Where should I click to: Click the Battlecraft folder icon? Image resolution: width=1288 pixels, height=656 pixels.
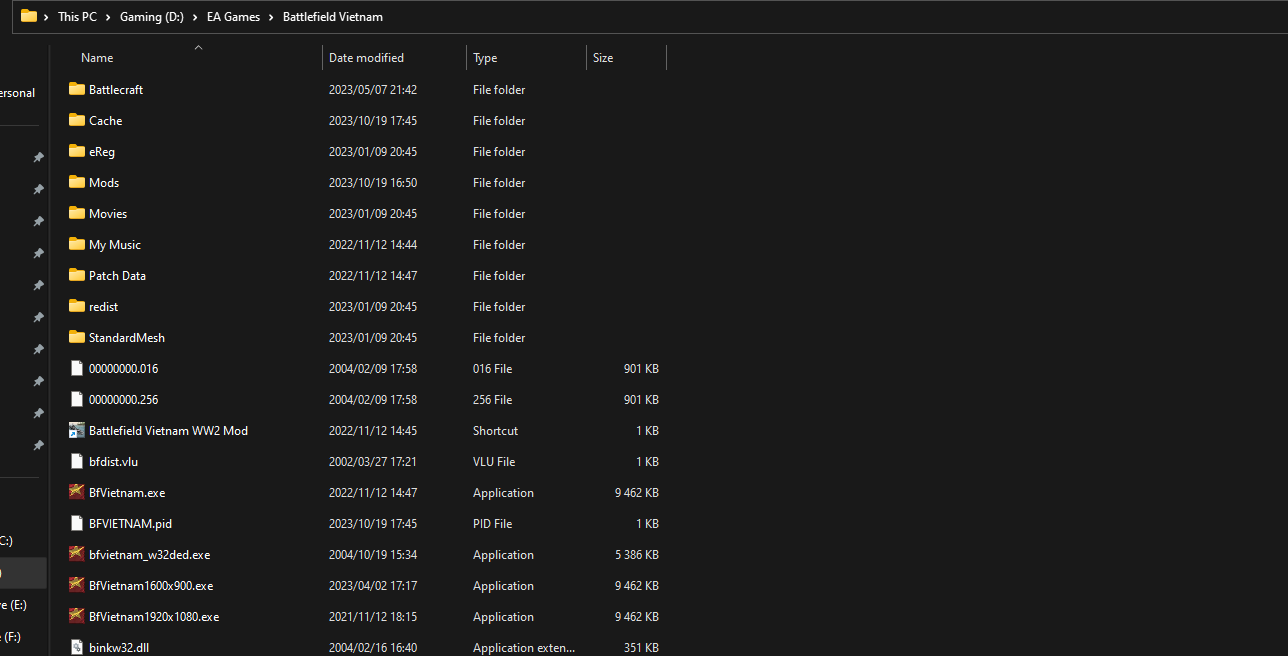tap(77, 89)
